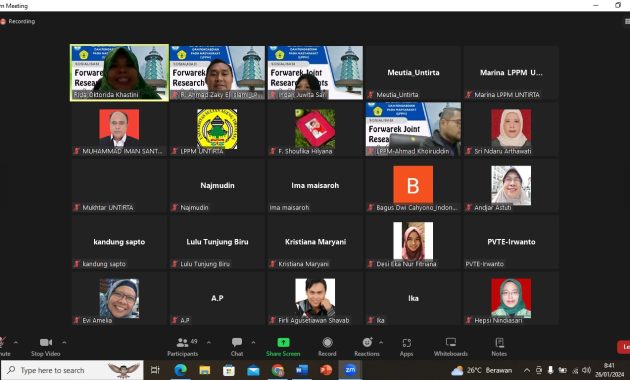Open Notes in the Zoom toolbar

point(499,347)
